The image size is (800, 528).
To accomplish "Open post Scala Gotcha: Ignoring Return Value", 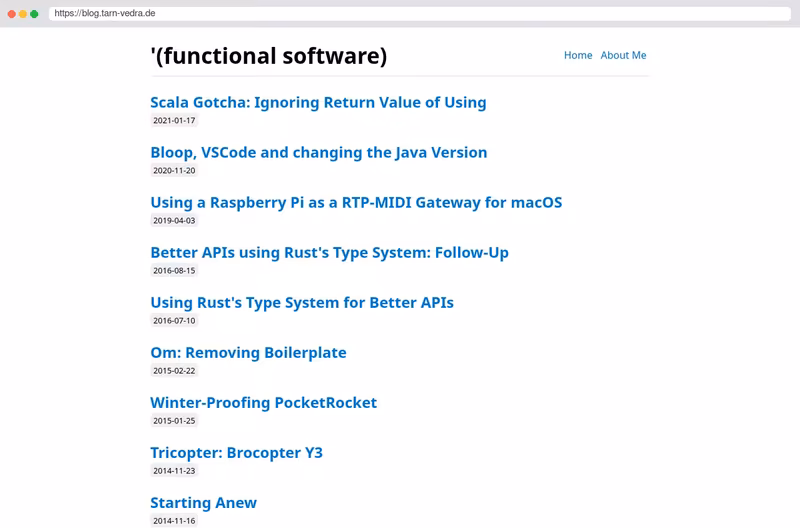I will [x=318, y=102].
